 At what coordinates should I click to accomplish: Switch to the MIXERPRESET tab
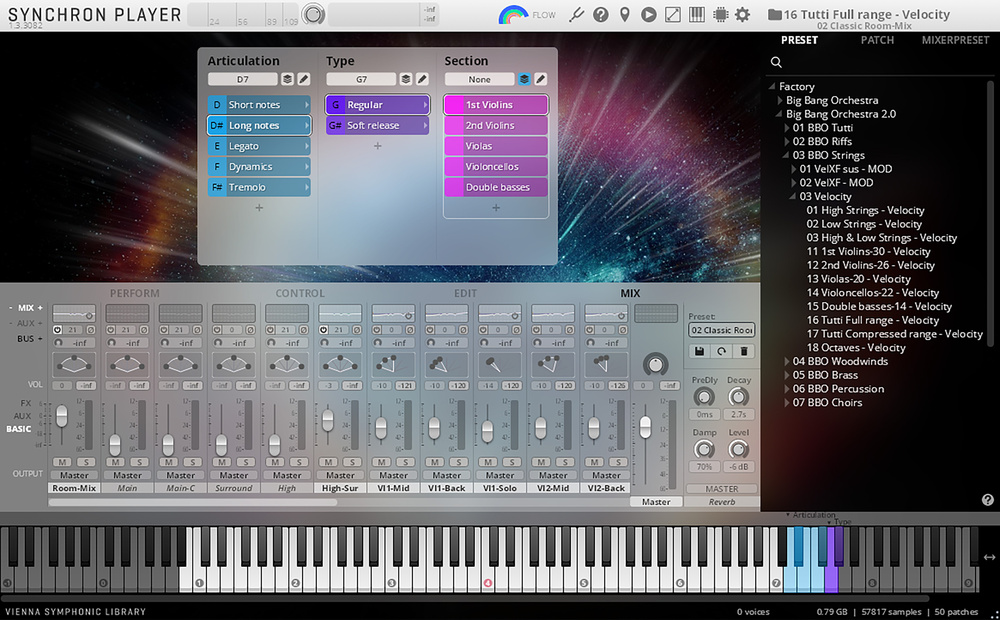[x=955, y=40]
